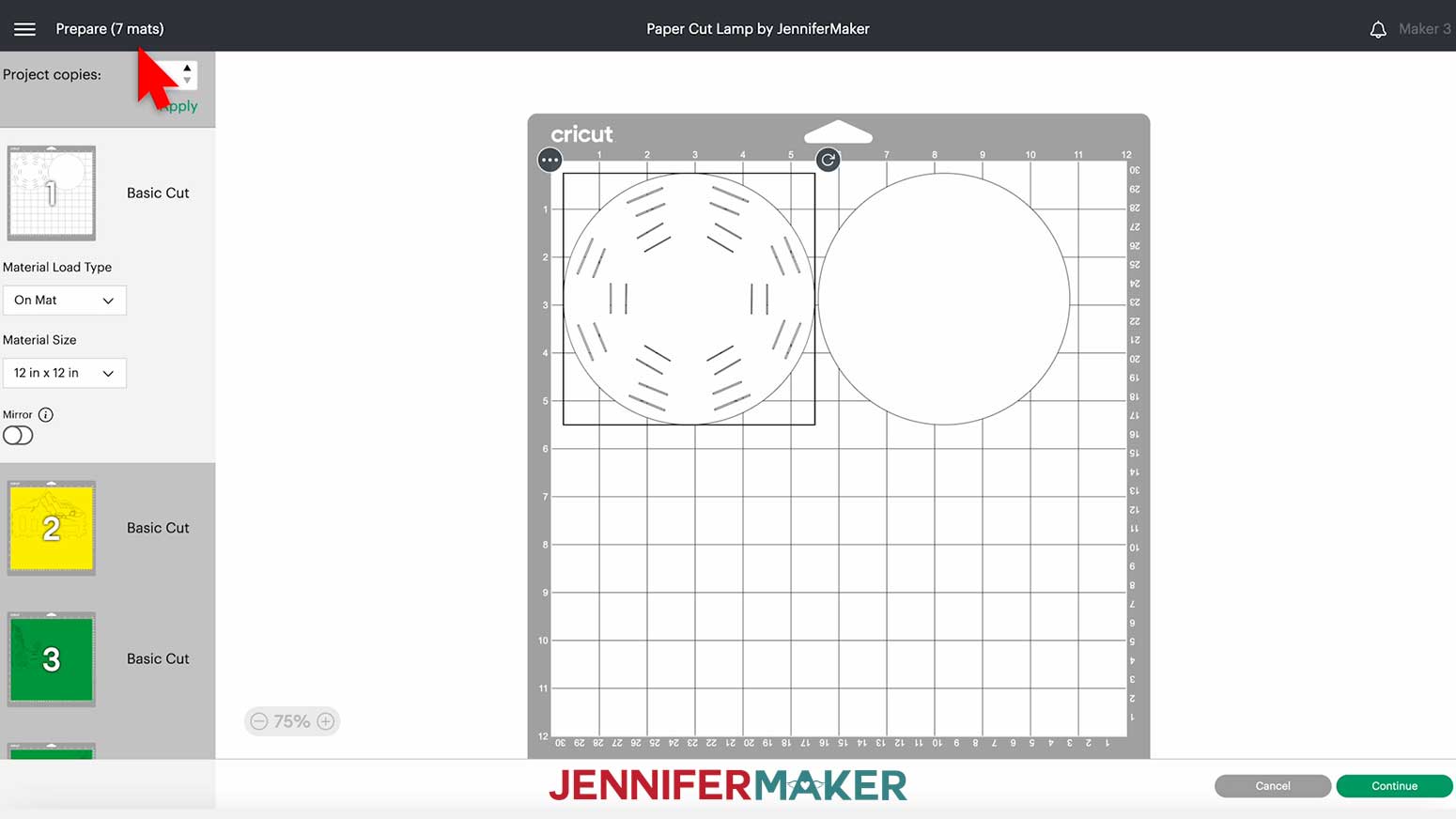The image size is (1456, 819).
Task: Select the yellow mat 2 thumbnail
Action: [52, 528]
